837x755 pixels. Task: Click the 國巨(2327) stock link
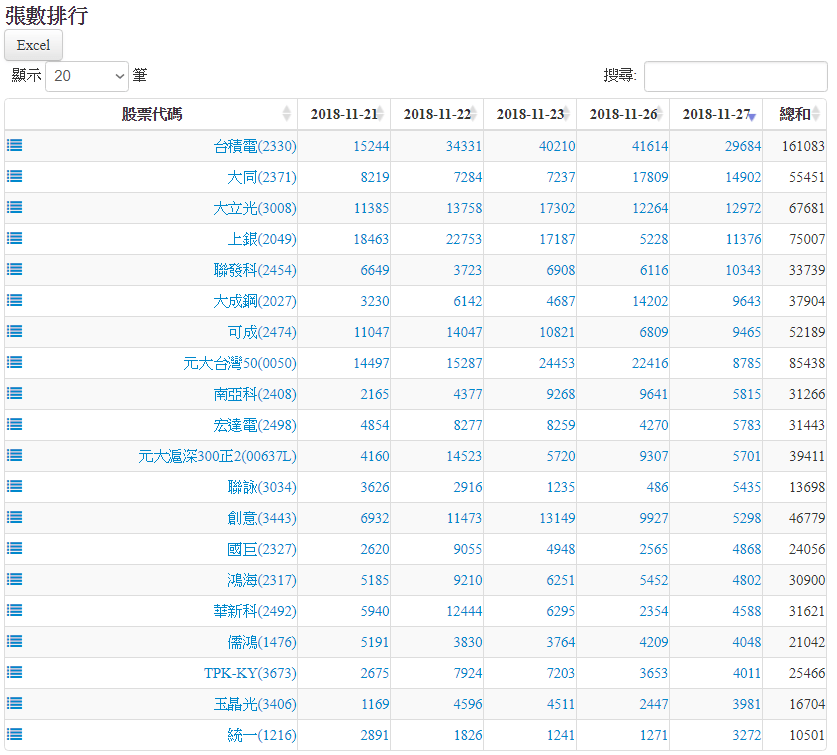(x=261, y=549)
